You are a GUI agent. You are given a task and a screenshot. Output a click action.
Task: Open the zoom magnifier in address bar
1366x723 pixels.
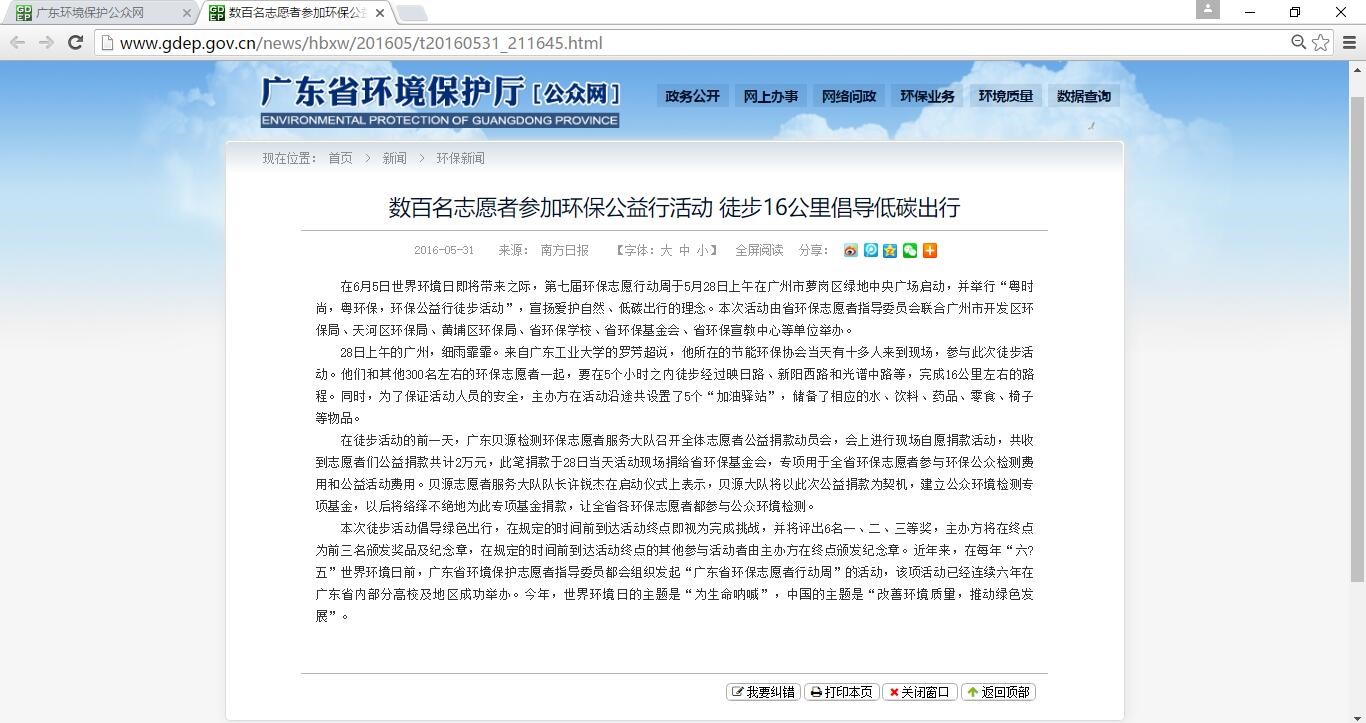(x=1298, y=42)
